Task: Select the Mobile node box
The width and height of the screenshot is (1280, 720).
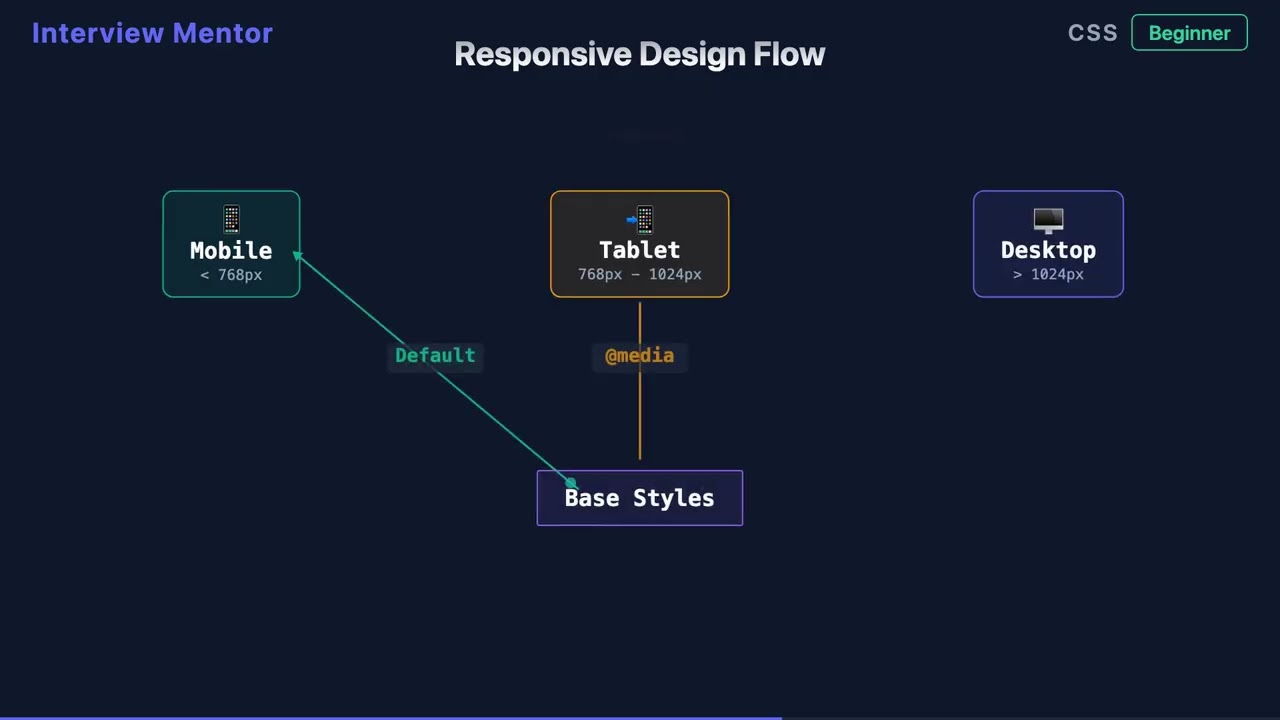Action: (231, 244)
